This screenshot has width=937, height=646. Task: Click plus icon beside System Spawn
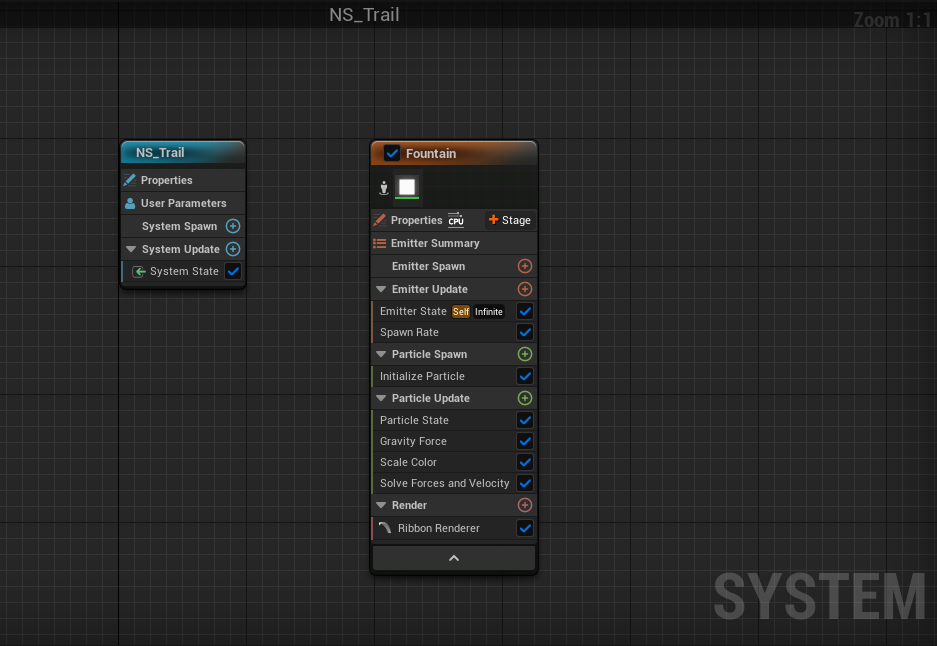(x=233, y=226)
